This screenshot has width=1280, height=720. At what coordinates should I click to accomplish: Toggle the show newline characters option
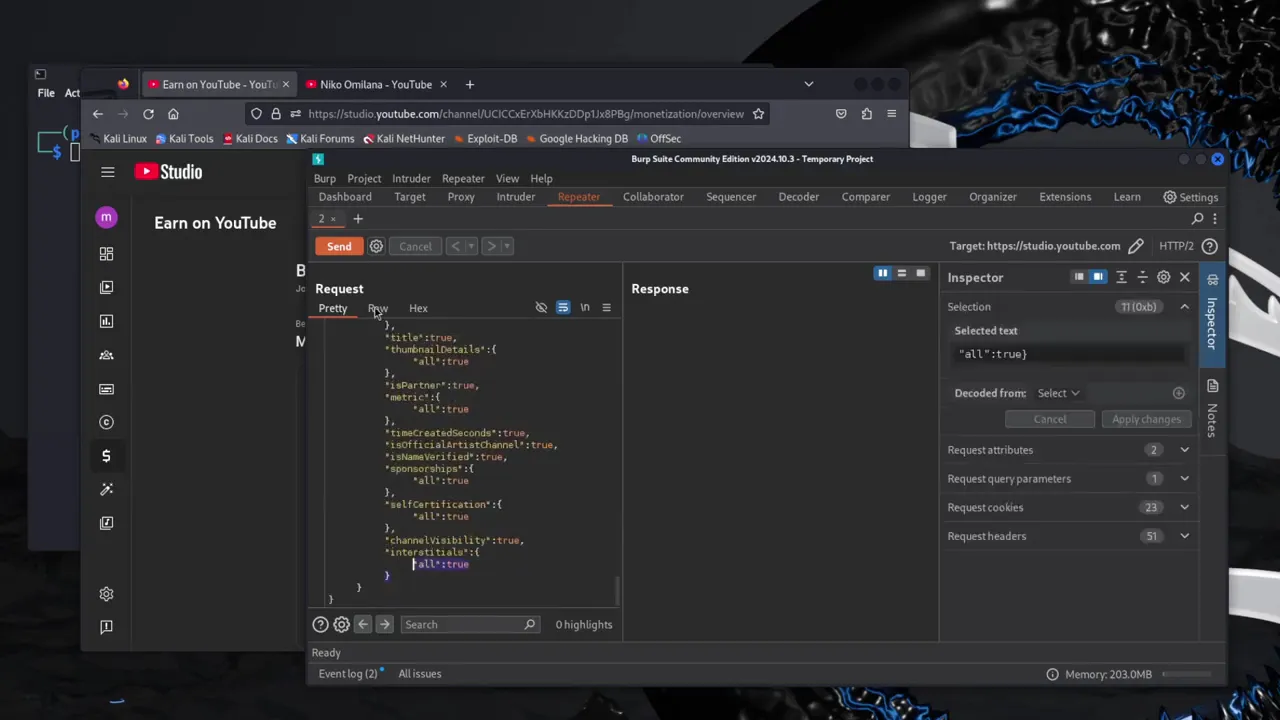point(585,308)
